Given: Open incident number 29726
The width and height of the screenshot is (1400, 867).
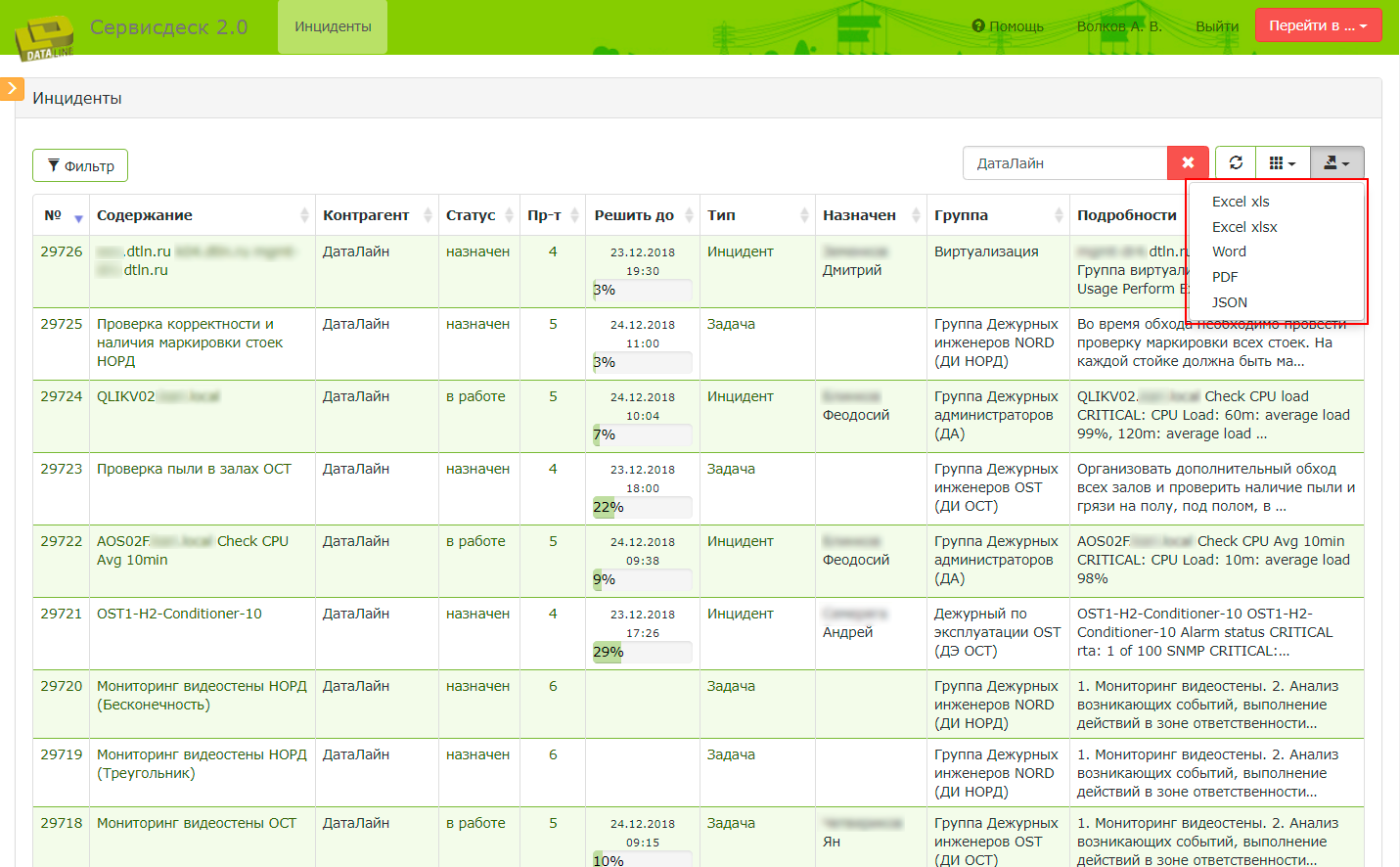Looking at the screenshot, I should click(62, 251).
